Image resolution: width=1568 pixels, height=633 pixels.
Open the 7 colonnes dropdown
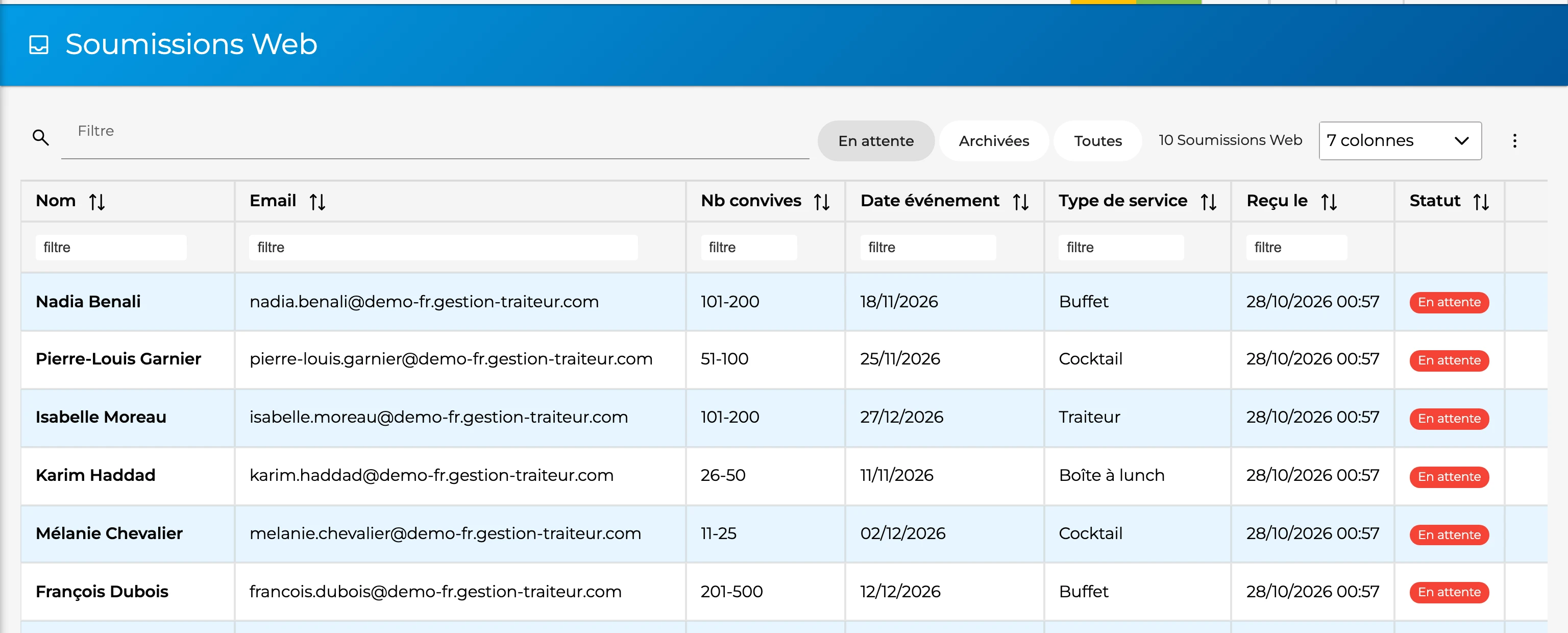point(1400,140)
